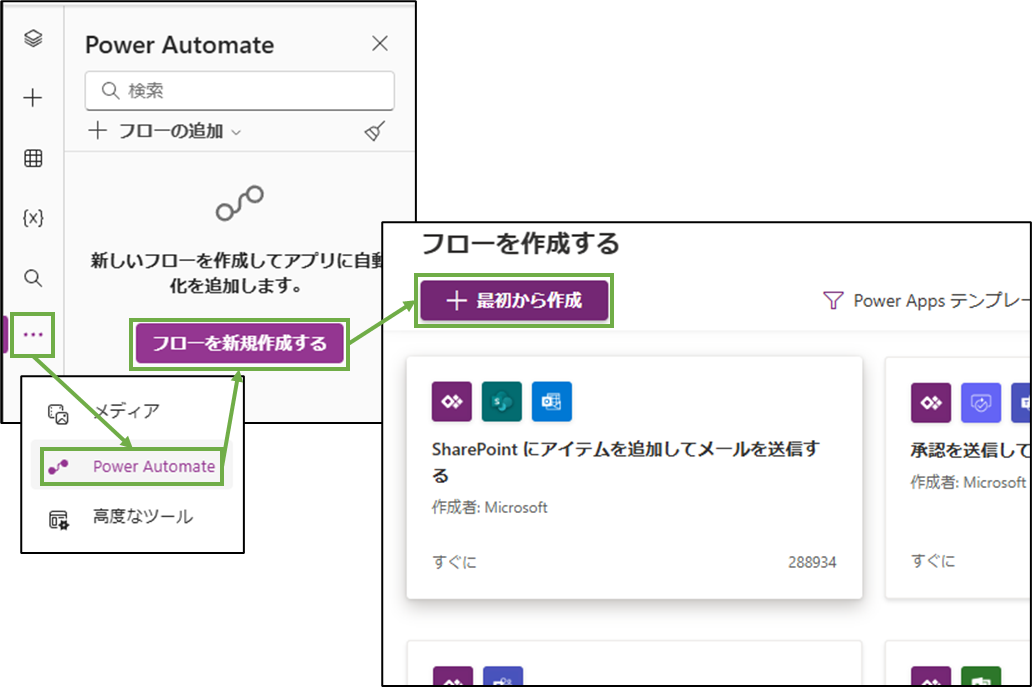Open SharePoint にアイテムを追加してメールを送信する template
Viewport: 1032px width, 687px height.
634,478
